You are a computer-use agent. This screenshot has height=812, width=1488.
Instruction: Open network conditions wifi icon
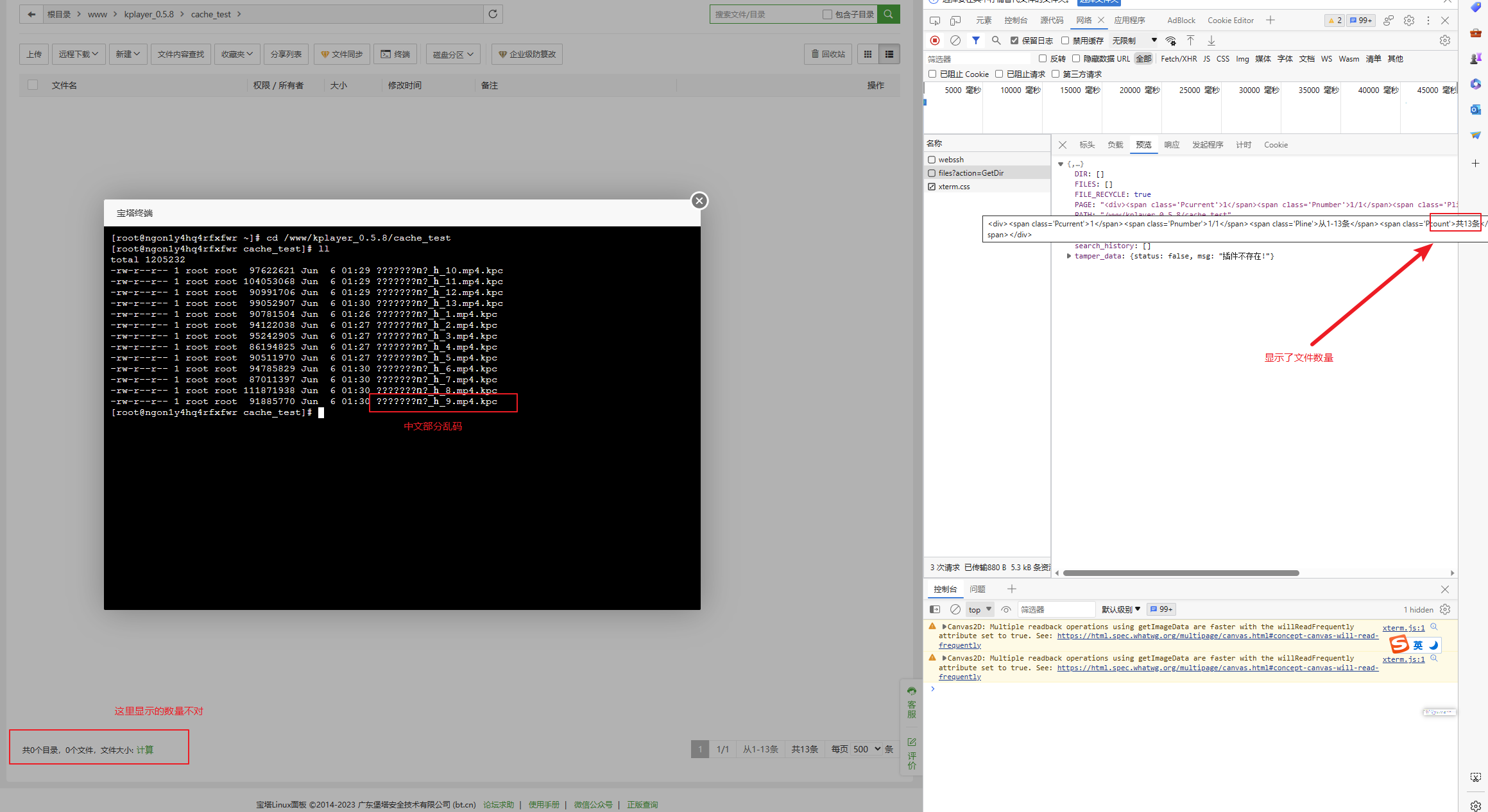[1171, 40]
